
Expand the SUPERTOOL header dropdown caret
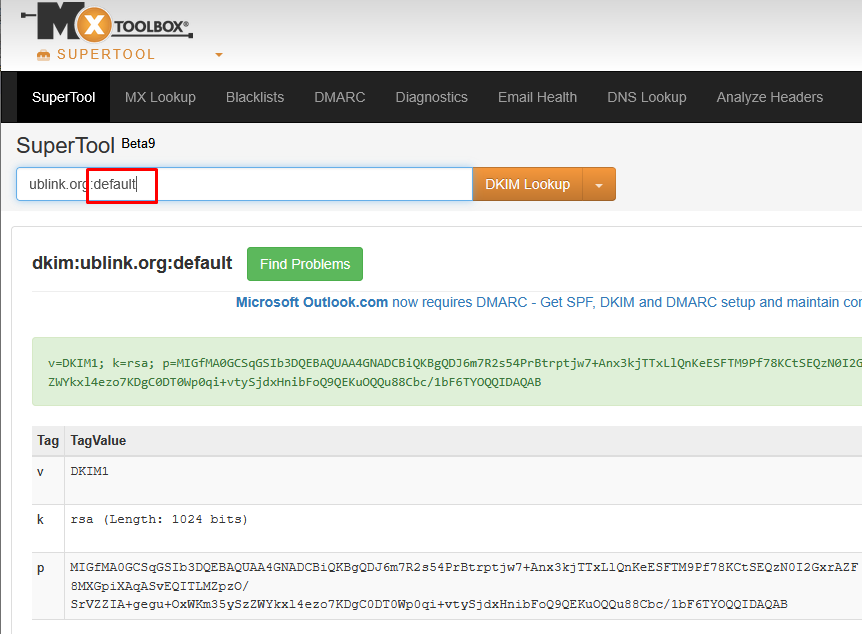[219, 55]
